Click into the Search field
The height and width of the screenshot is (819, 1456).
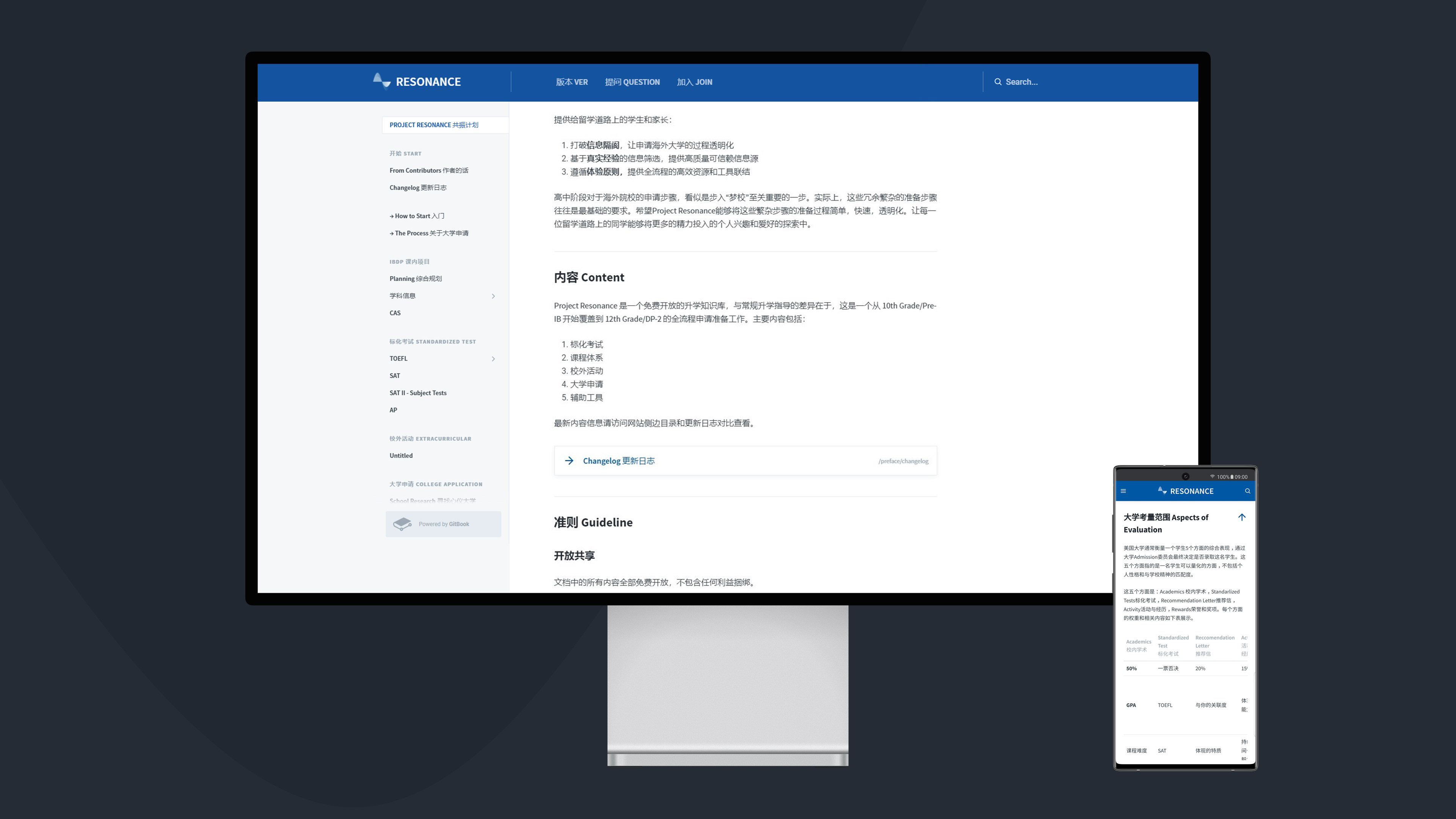pos(1046,82)
